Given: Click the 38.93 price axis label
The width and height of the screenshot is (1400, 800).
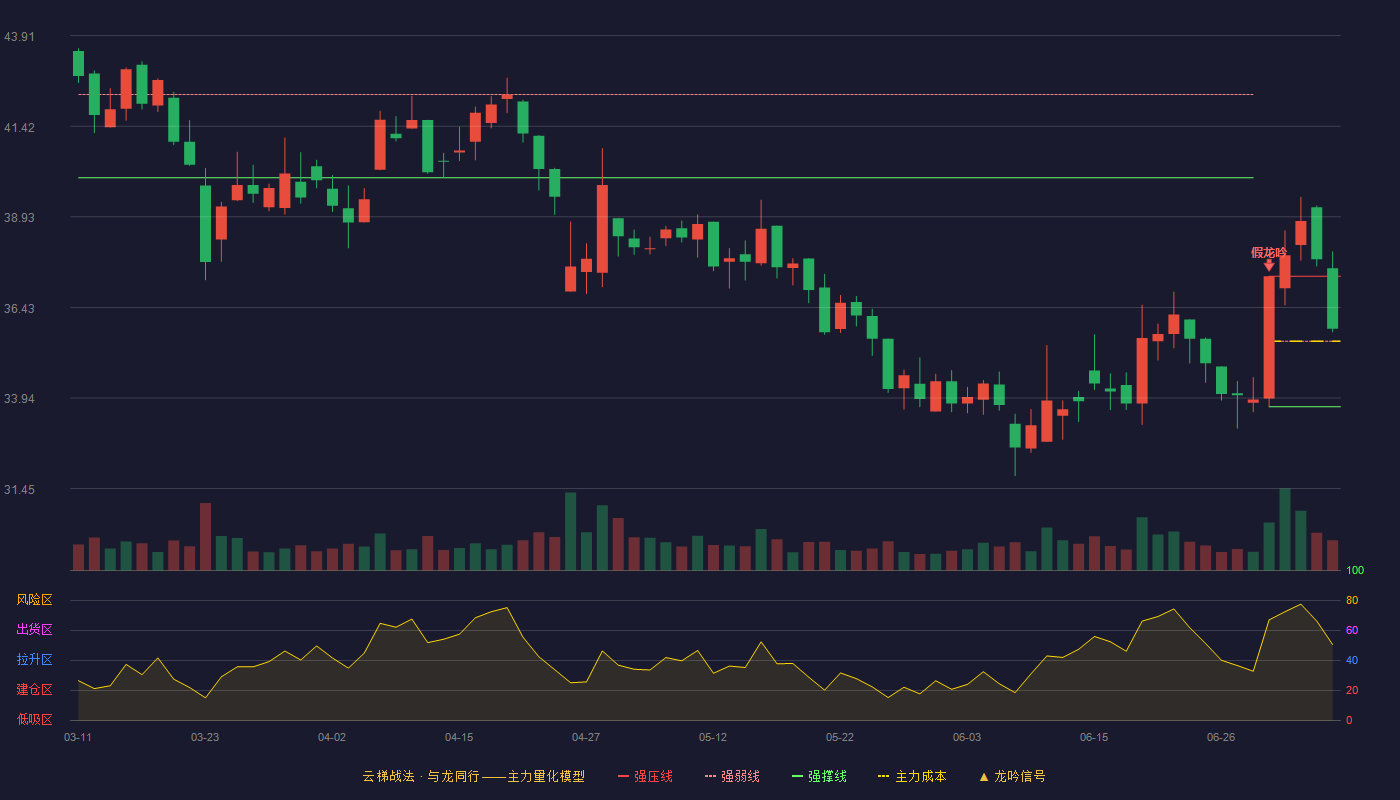Looking at the screenshot, I should [x=19, y=217].
